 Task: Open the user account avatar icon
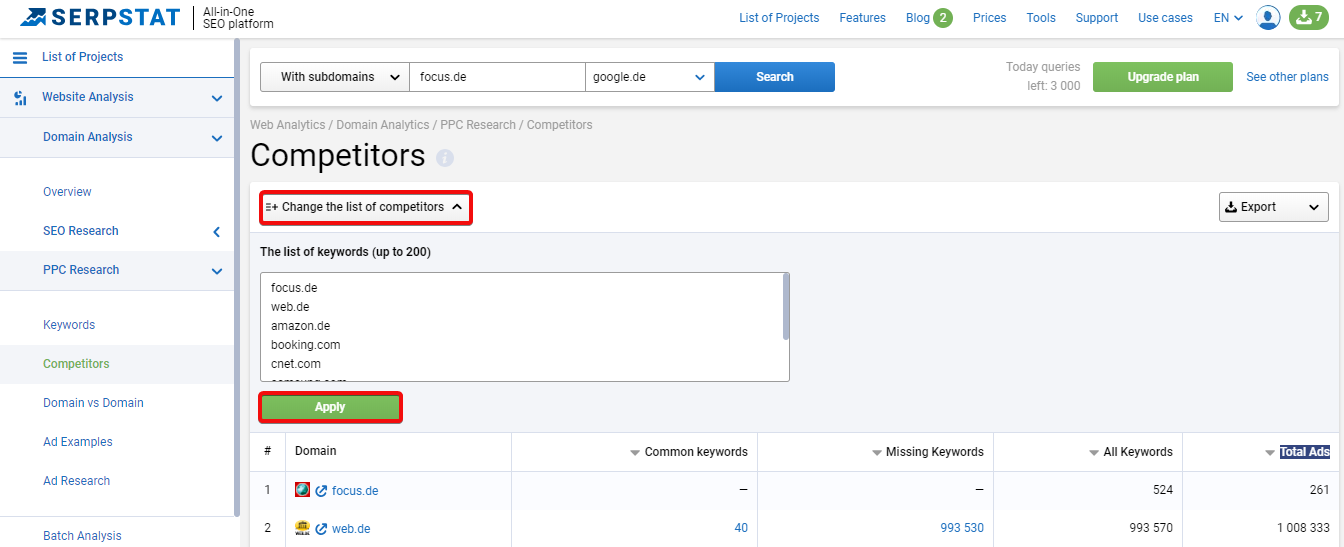pyautogui.click(x=1268, y=17)
